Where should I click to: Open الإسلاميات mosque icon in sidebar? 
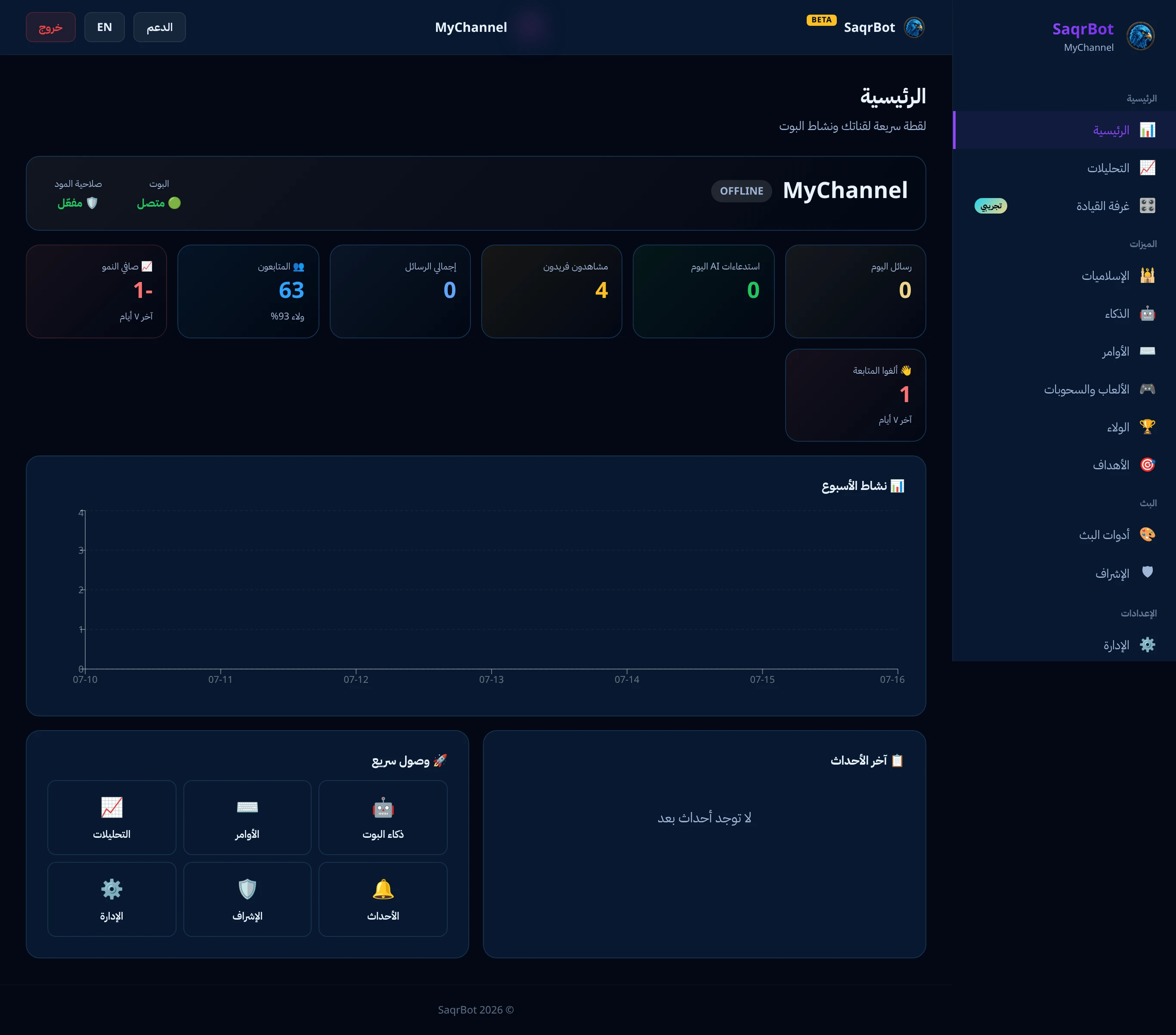(x=1147, y=276)
